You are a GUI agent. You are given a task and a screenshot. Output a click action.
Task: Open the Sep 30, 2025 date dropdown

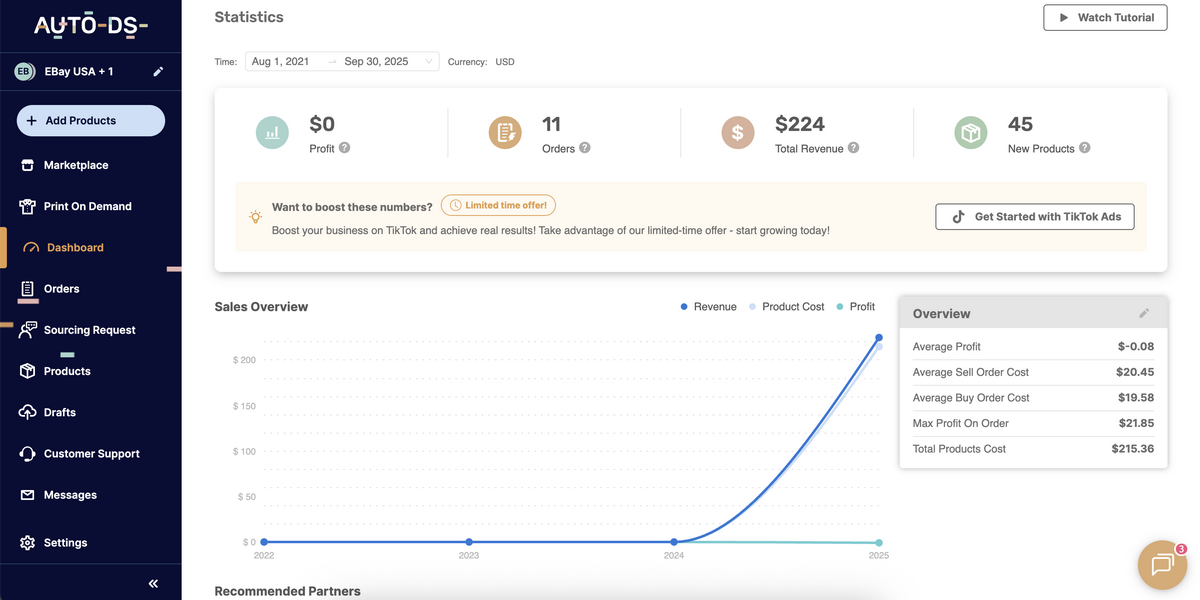(x=378, y=61)
